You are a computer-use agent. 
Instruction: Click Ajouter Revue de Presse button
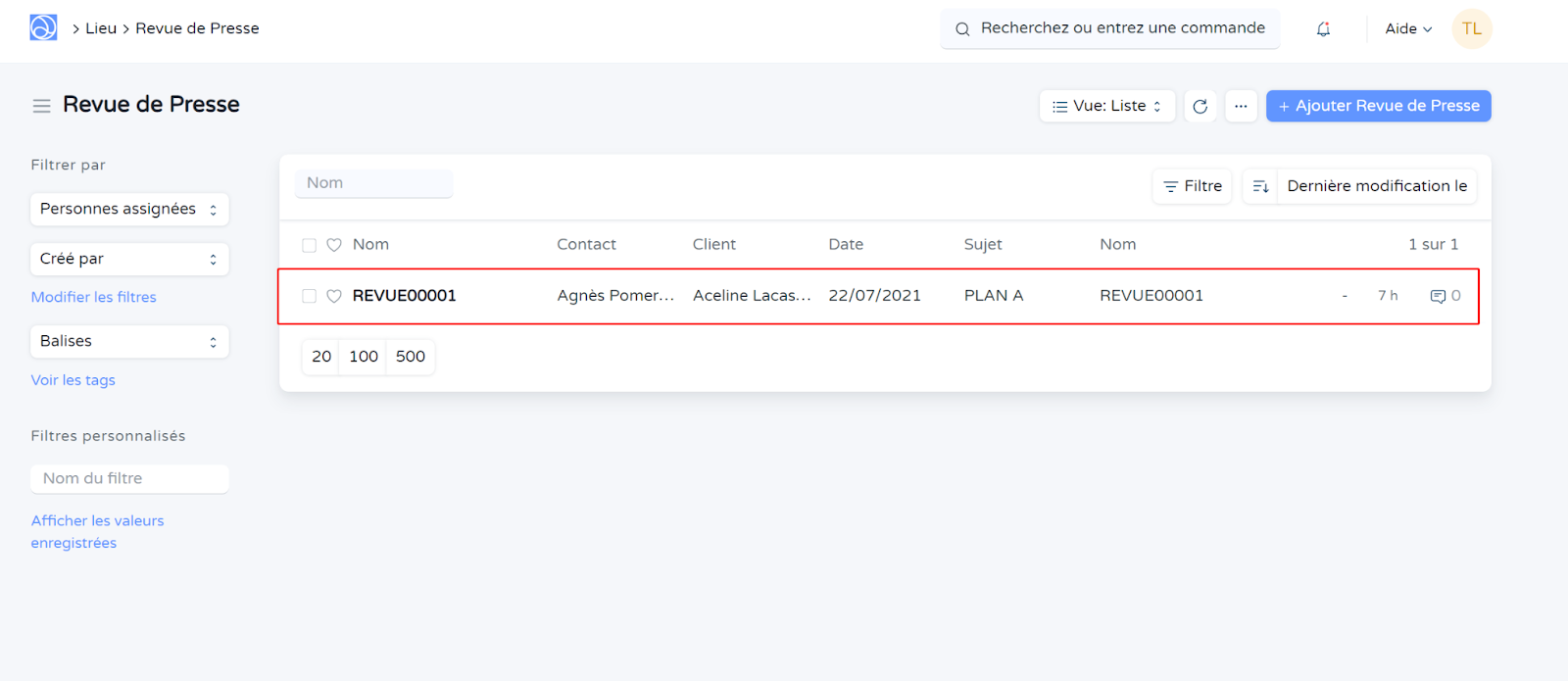(x=1378, y=106)
